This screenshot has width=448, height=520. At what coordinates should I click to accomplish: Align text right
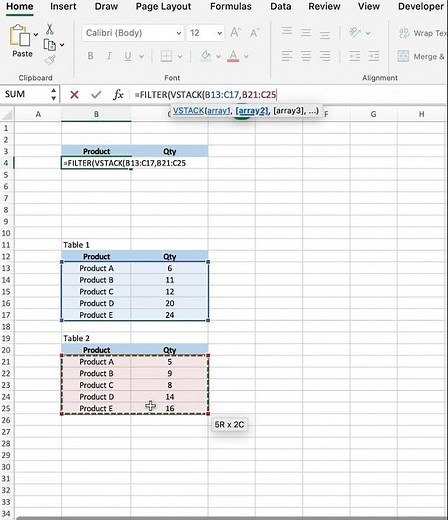(x=325, y=56)
